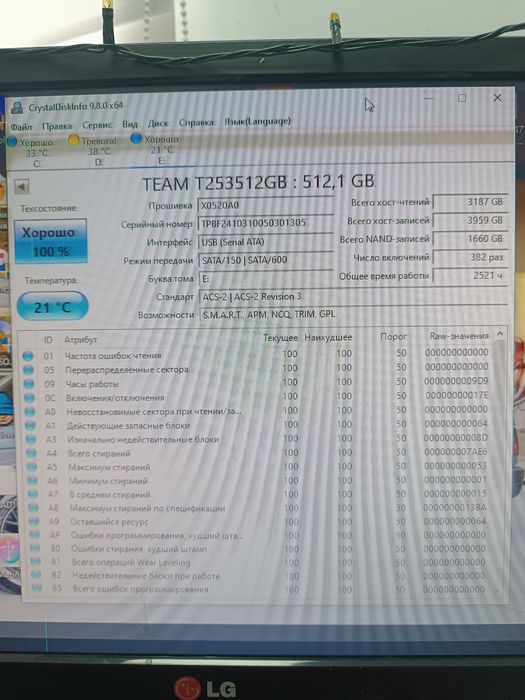This screenshot has height=700, width=525.
Task: Click the CrystalDiskInfo title bar app icon
Action: coord(17,108)
